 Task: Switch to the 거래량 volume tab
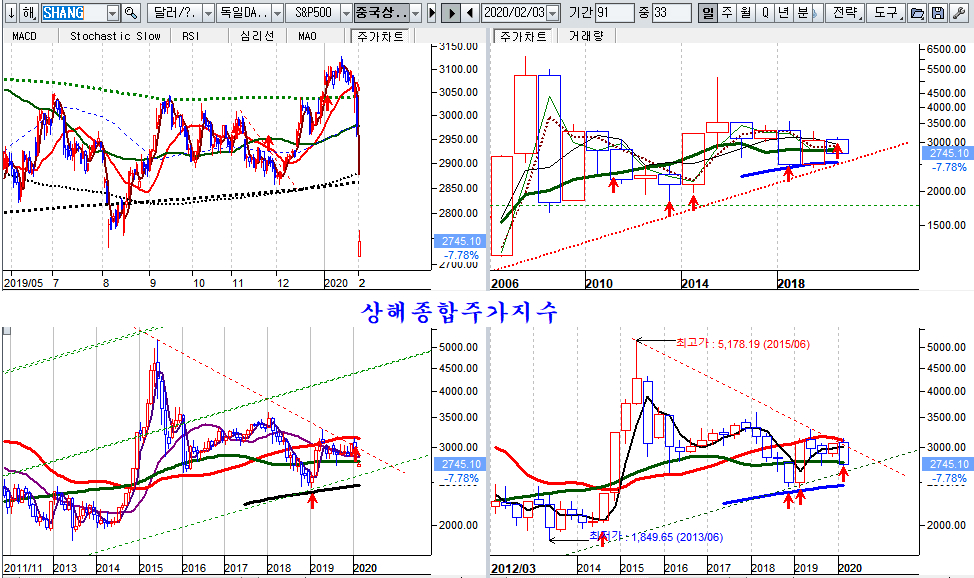coord(586,36)
